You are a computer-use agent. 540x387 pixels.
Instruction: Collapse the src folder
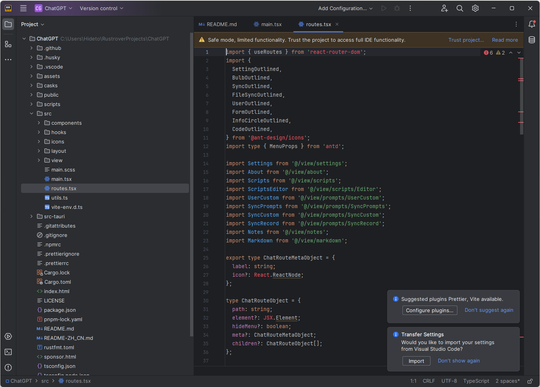31,114
